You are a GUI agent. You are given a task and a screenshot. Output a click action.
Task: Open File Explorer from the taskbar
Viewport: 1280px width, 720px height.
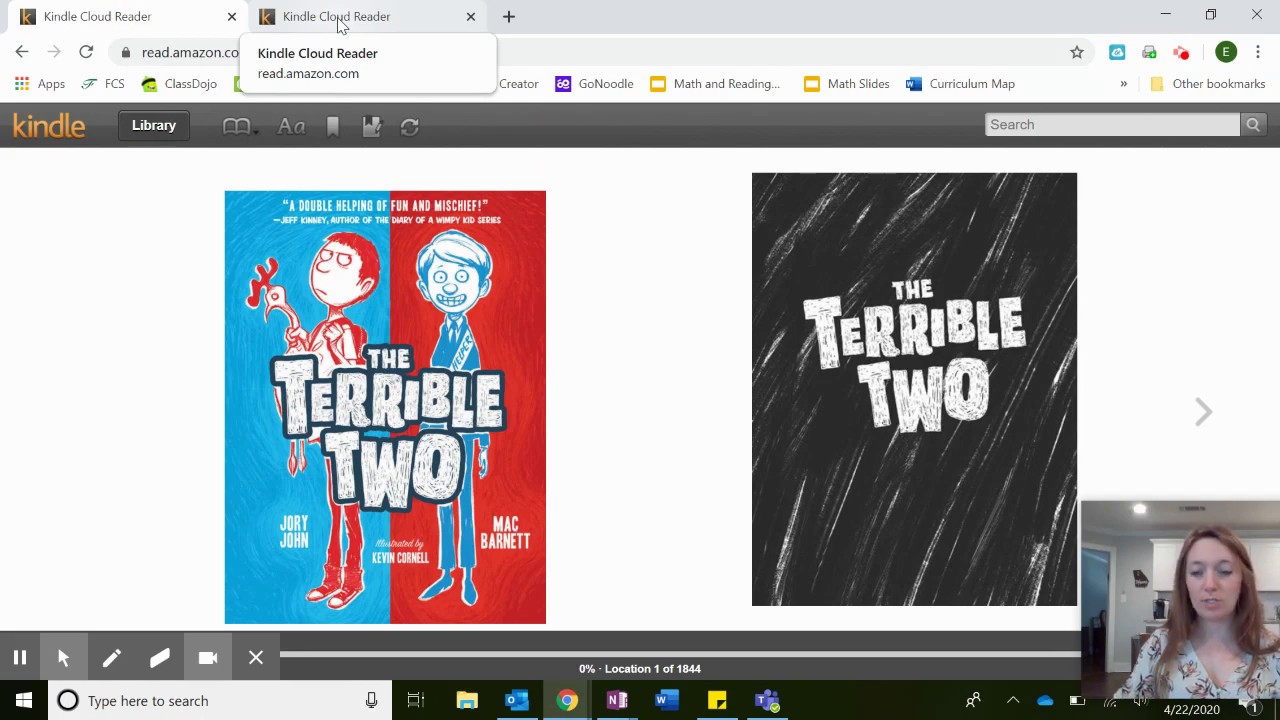pos(467,701)
